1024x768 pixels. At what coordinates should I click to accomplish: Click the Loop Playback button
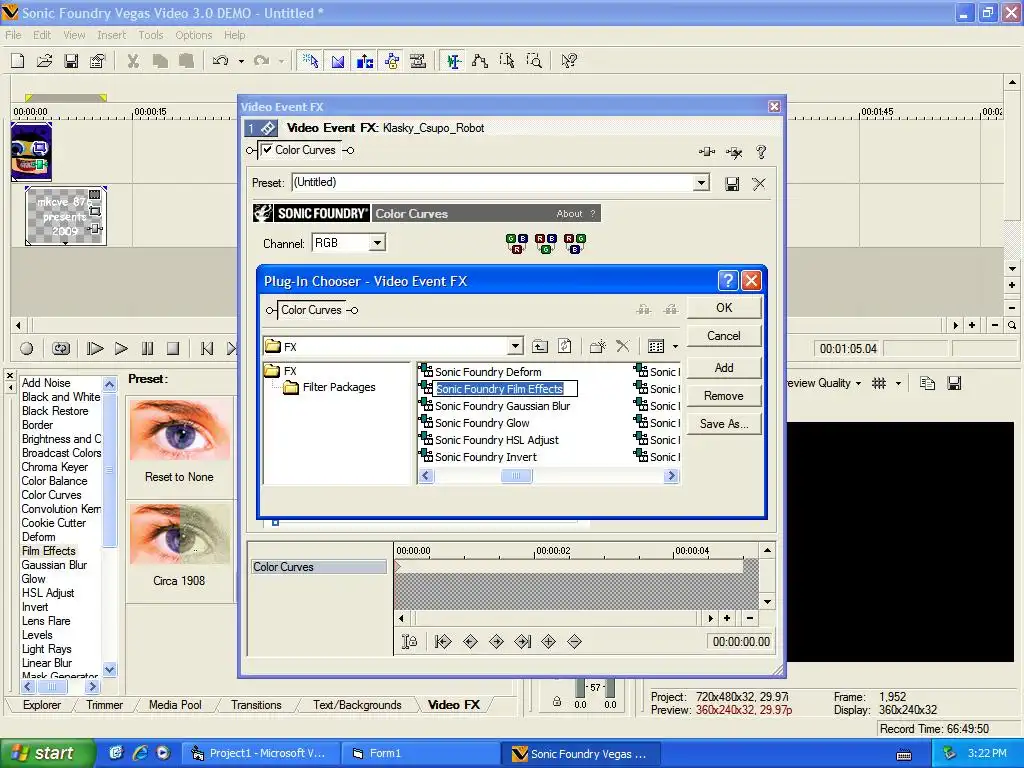coord(61,349)
